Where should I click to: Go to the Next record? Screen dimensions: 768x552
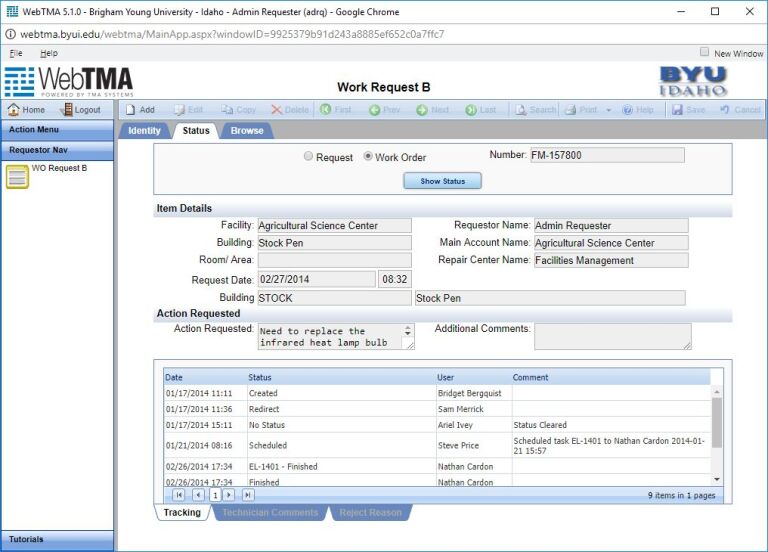click(x=432, y=110)
